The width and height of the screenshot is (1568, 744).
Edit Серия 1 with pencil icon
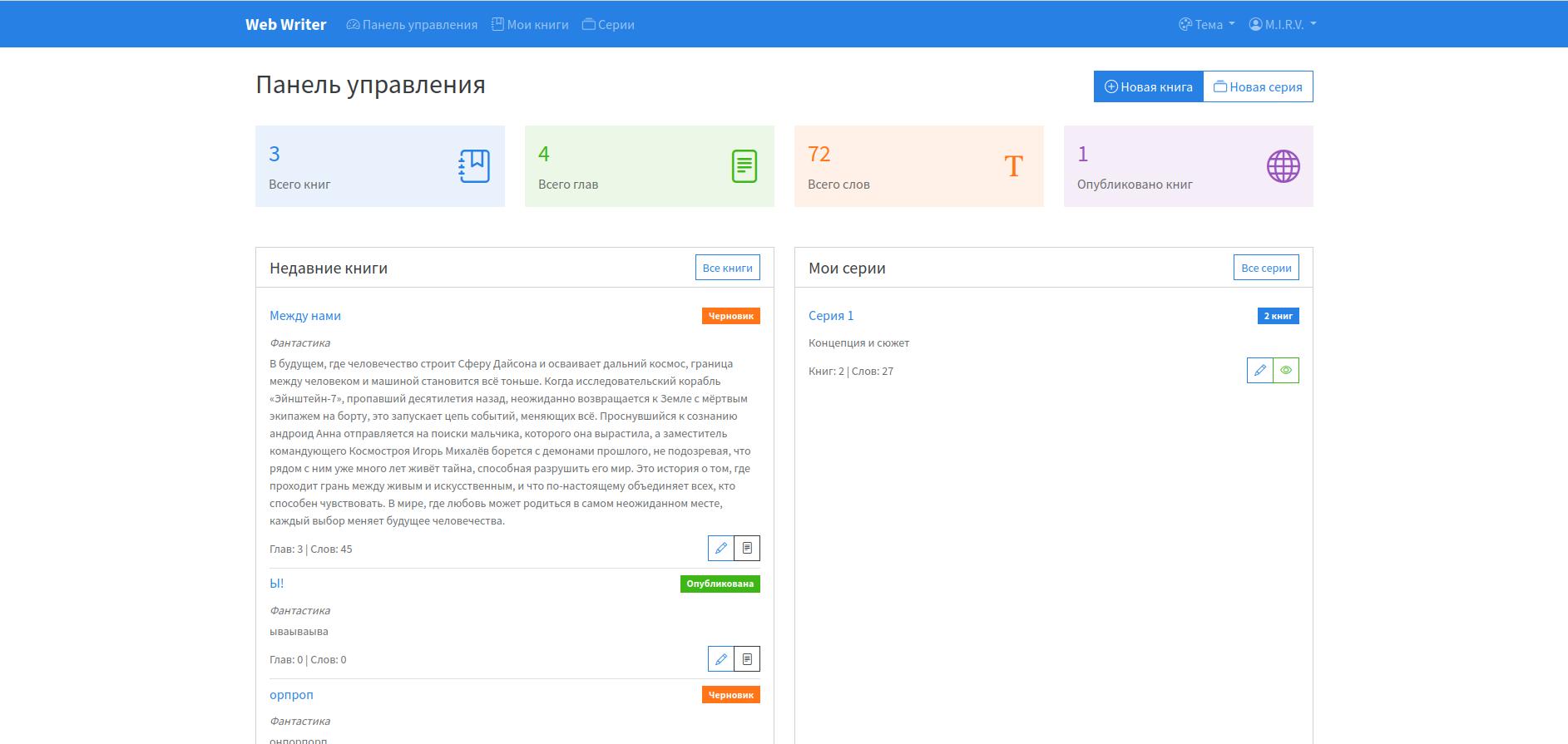pos(1259,371)
